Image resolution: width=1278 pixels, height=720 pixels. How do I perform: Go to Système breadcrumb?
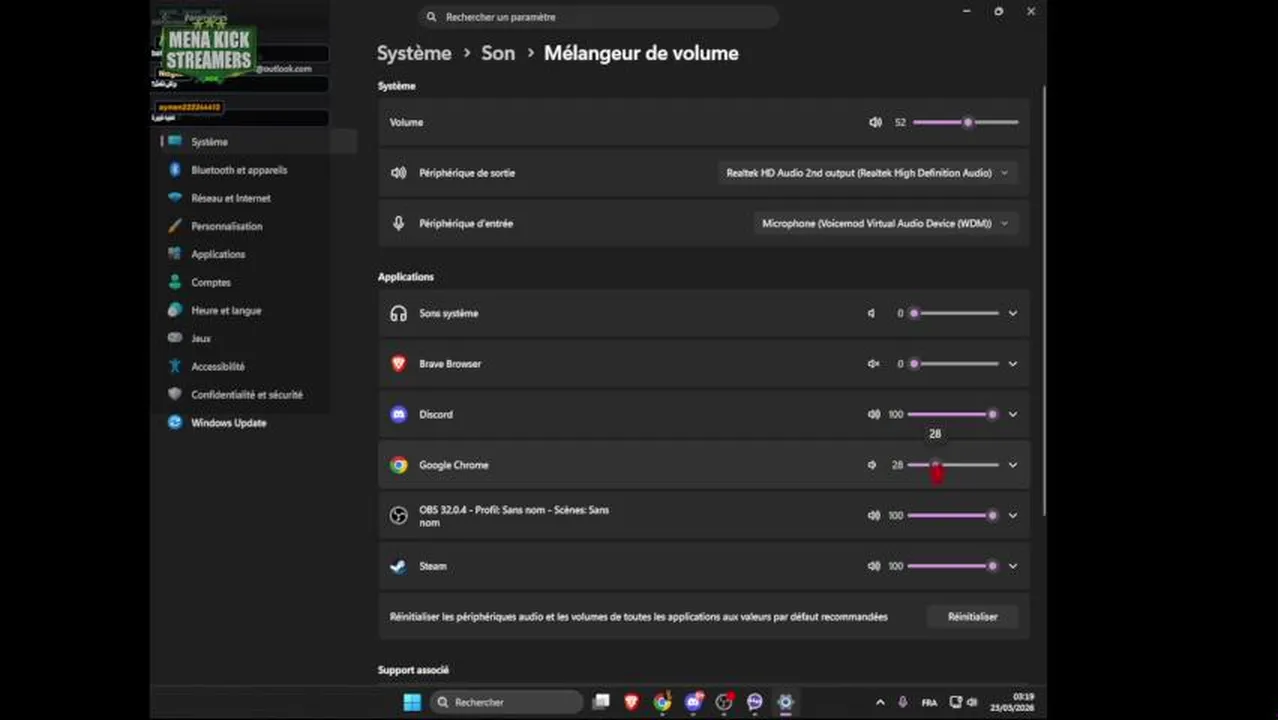coord(414,54)
